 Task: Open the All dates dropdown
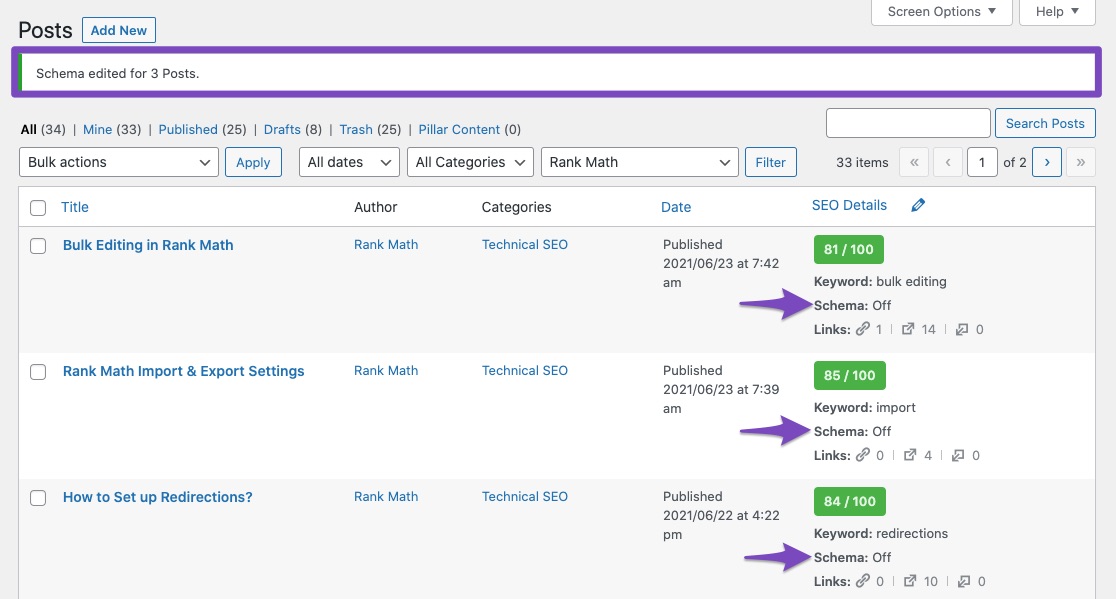349,162
